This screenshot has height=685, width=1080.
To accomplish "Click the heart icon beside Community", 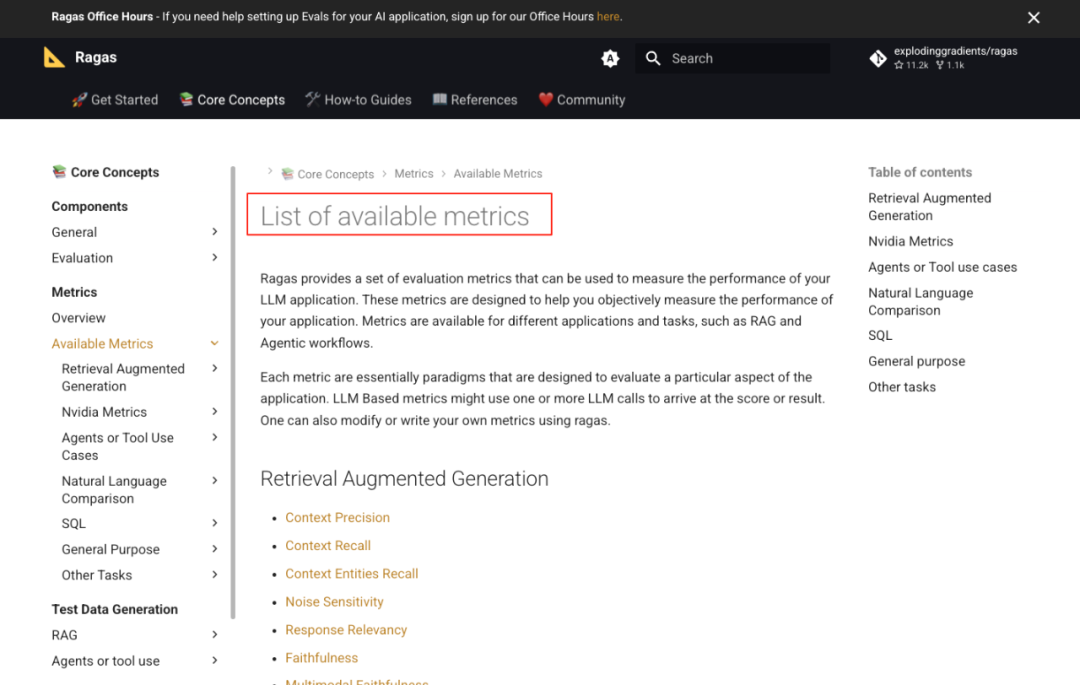I will pos(546,99).
